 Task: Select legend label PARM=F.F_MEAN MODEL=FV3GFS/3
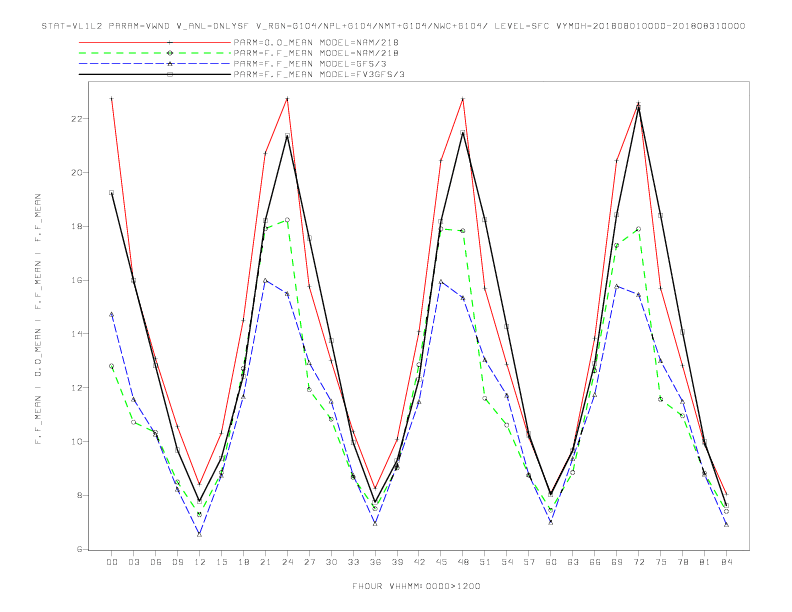pos(319,74)
